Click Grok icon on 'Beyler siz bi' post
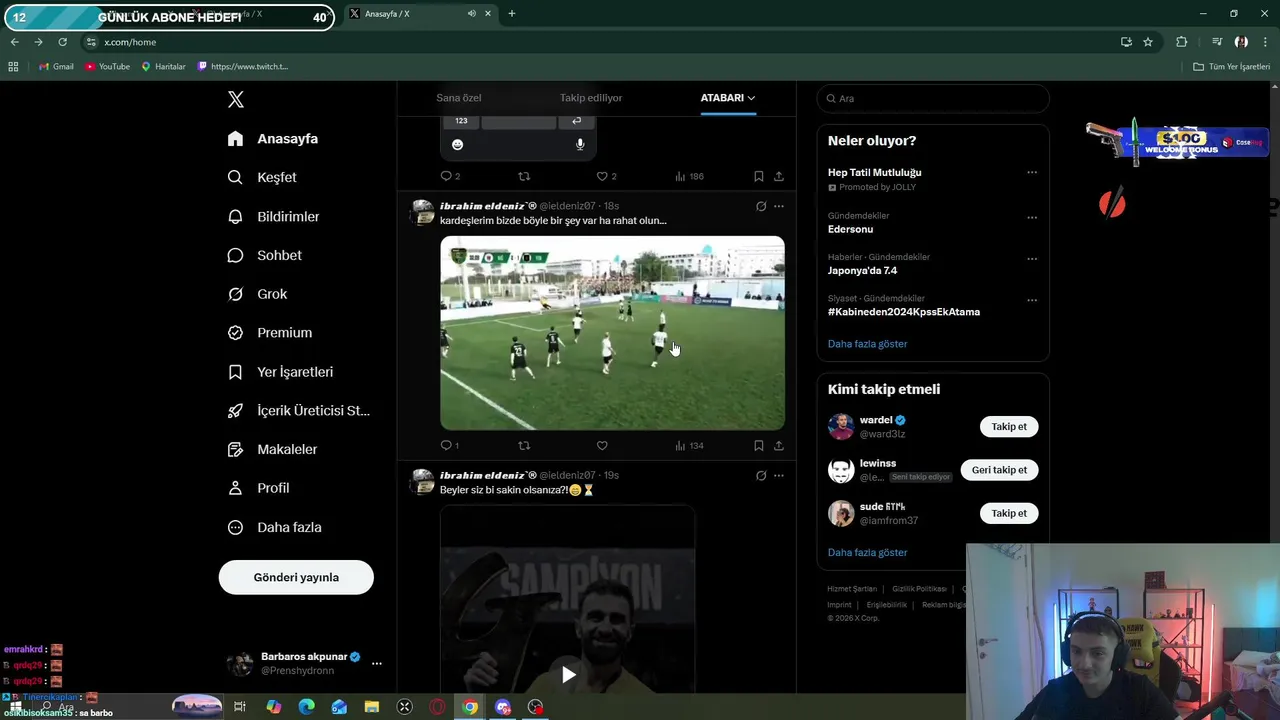The image size is (1280, 720). point(761,475)
